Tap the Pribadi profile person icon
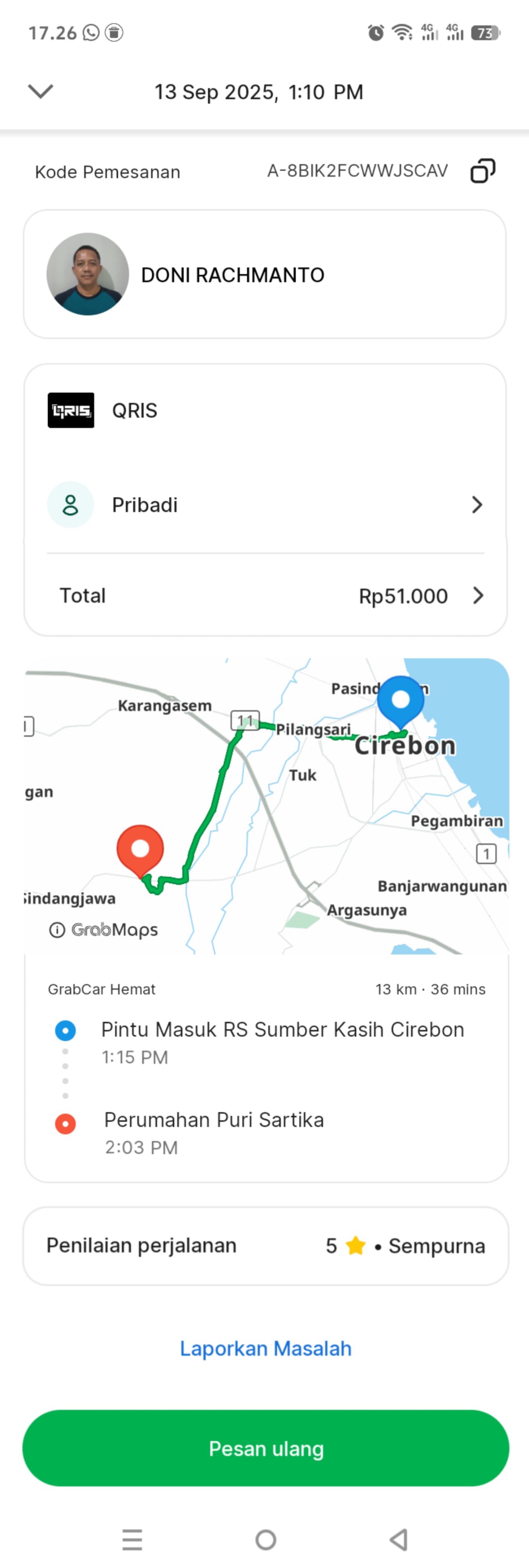529x1568 pixels. [x=70, y=505]
